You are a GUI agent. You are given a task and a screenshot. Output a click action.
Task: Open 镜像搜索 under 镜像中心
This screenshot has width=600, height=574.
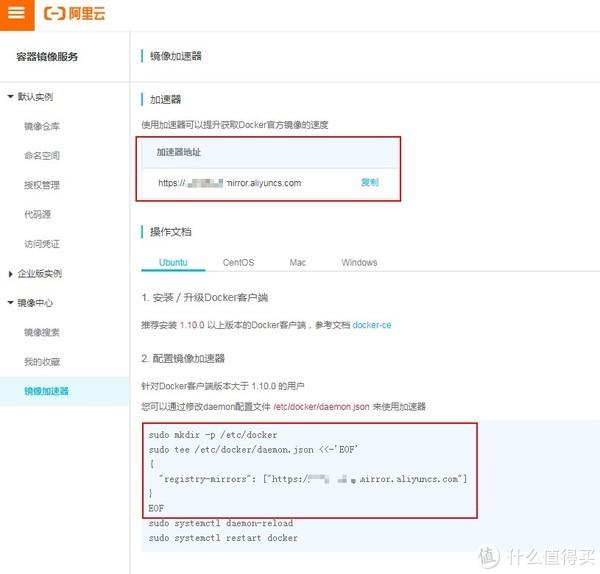click(42, 332)
